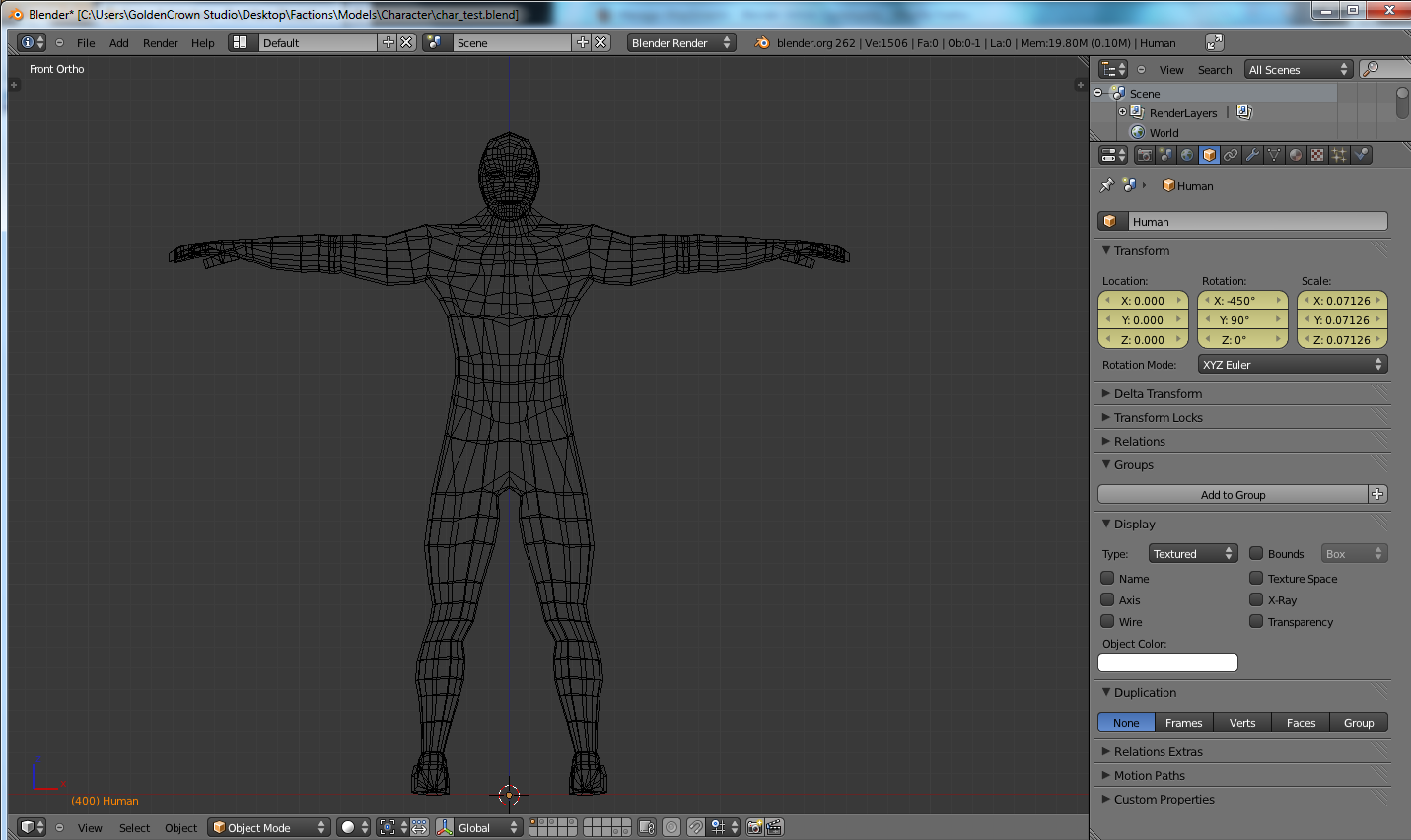Enable the X-Ray checkbox

[1256, 599]
